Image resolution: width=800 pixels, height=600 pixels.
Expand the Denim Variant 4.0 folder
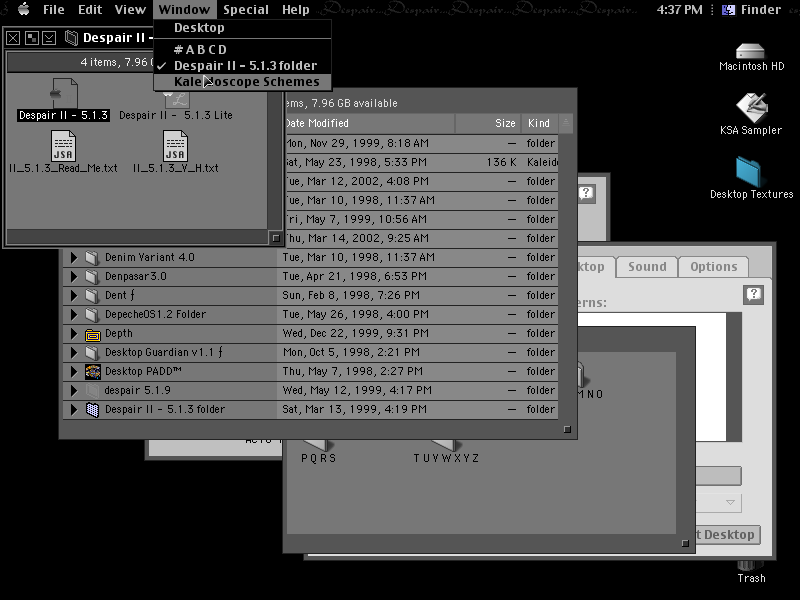[74, 257]
